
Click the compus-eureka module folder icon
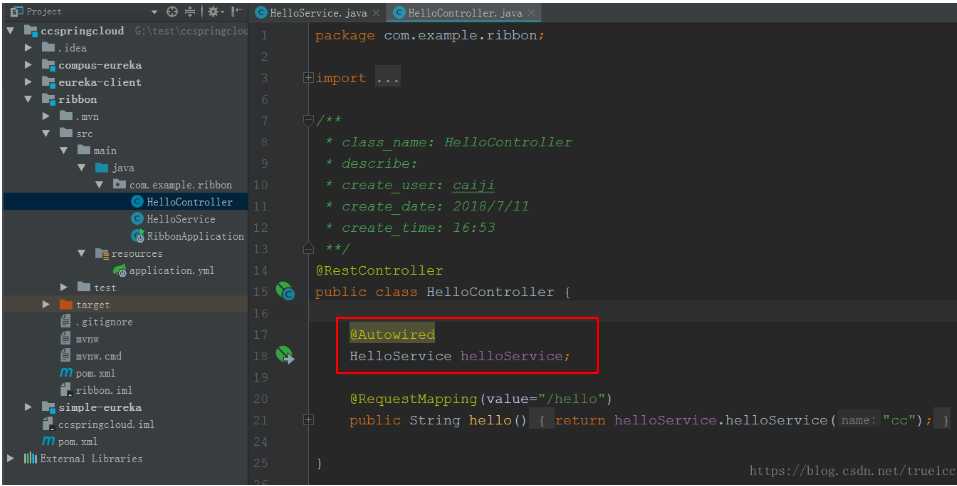pyautogui.click(x=48, y=65)
